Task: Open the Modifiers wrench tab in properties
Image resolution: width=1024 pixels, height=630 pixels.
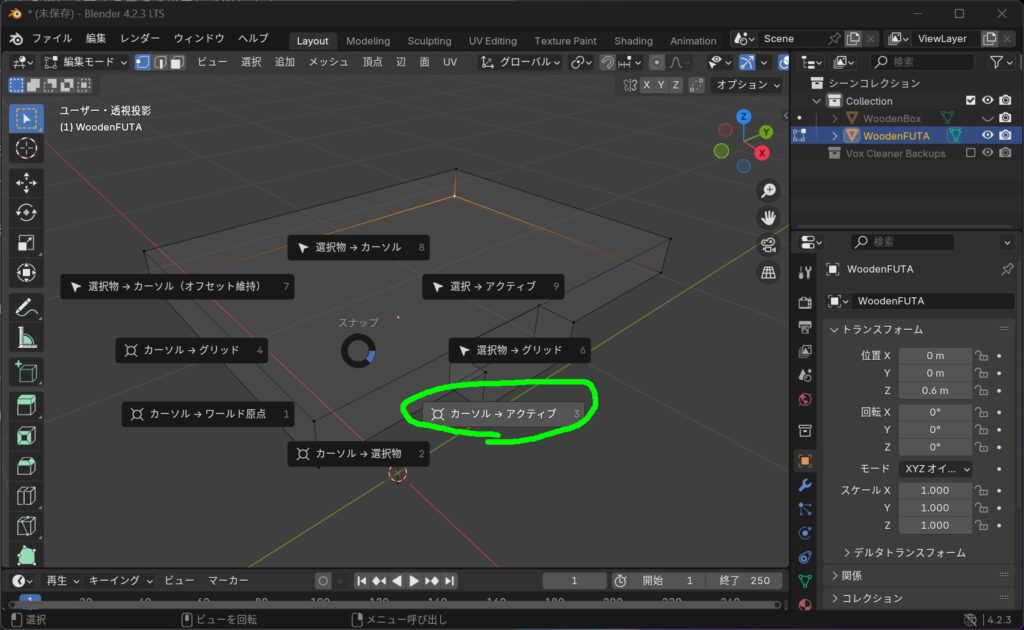Action: (805, 485)
